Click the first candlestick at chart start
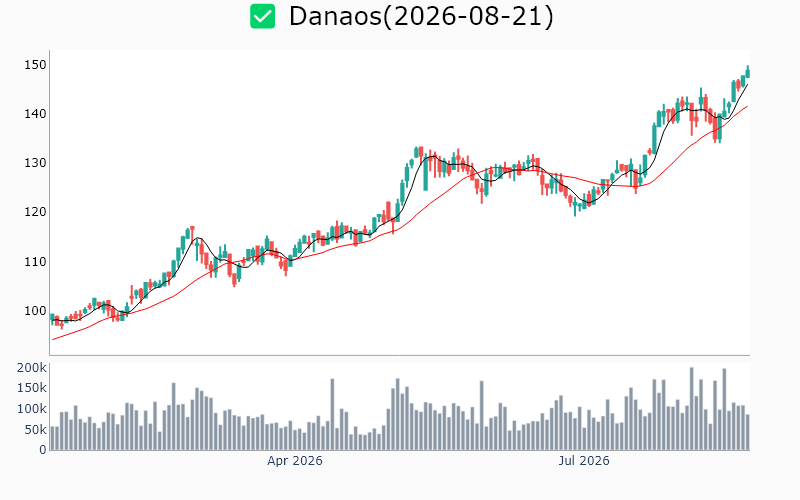800x500 pixels. (52, 319)
